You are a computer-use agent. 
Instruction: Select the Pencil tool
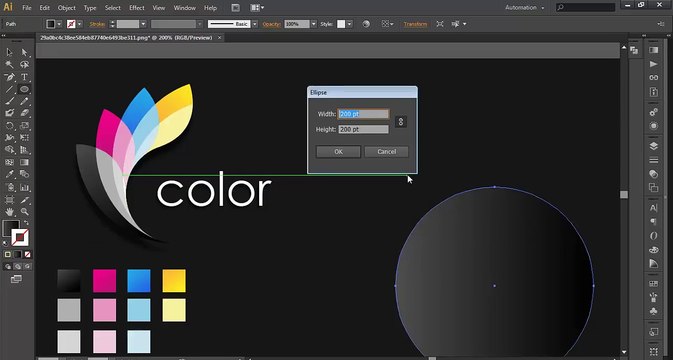coord(24,101)
